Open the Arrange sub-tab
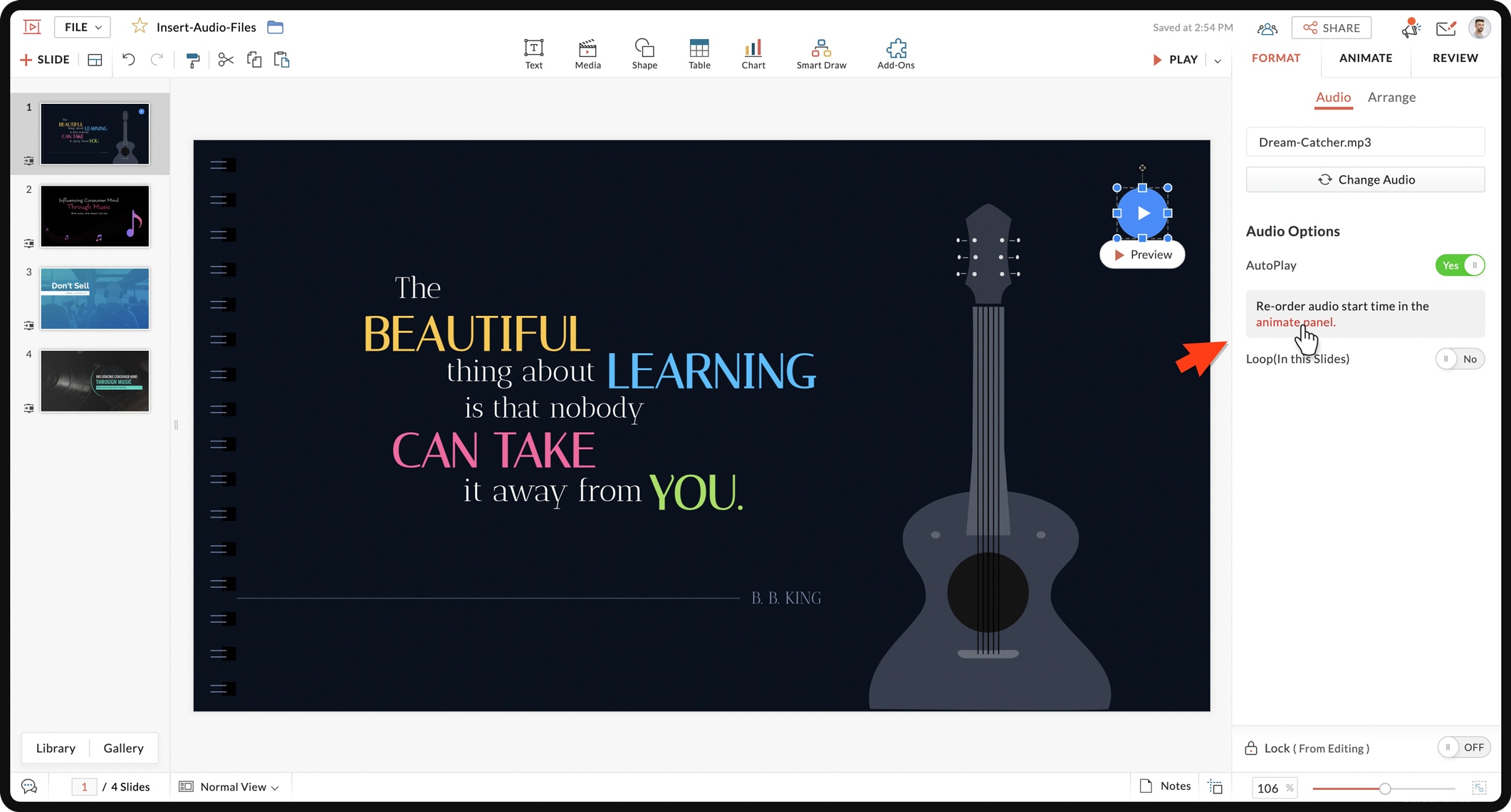 (1391, 97)
